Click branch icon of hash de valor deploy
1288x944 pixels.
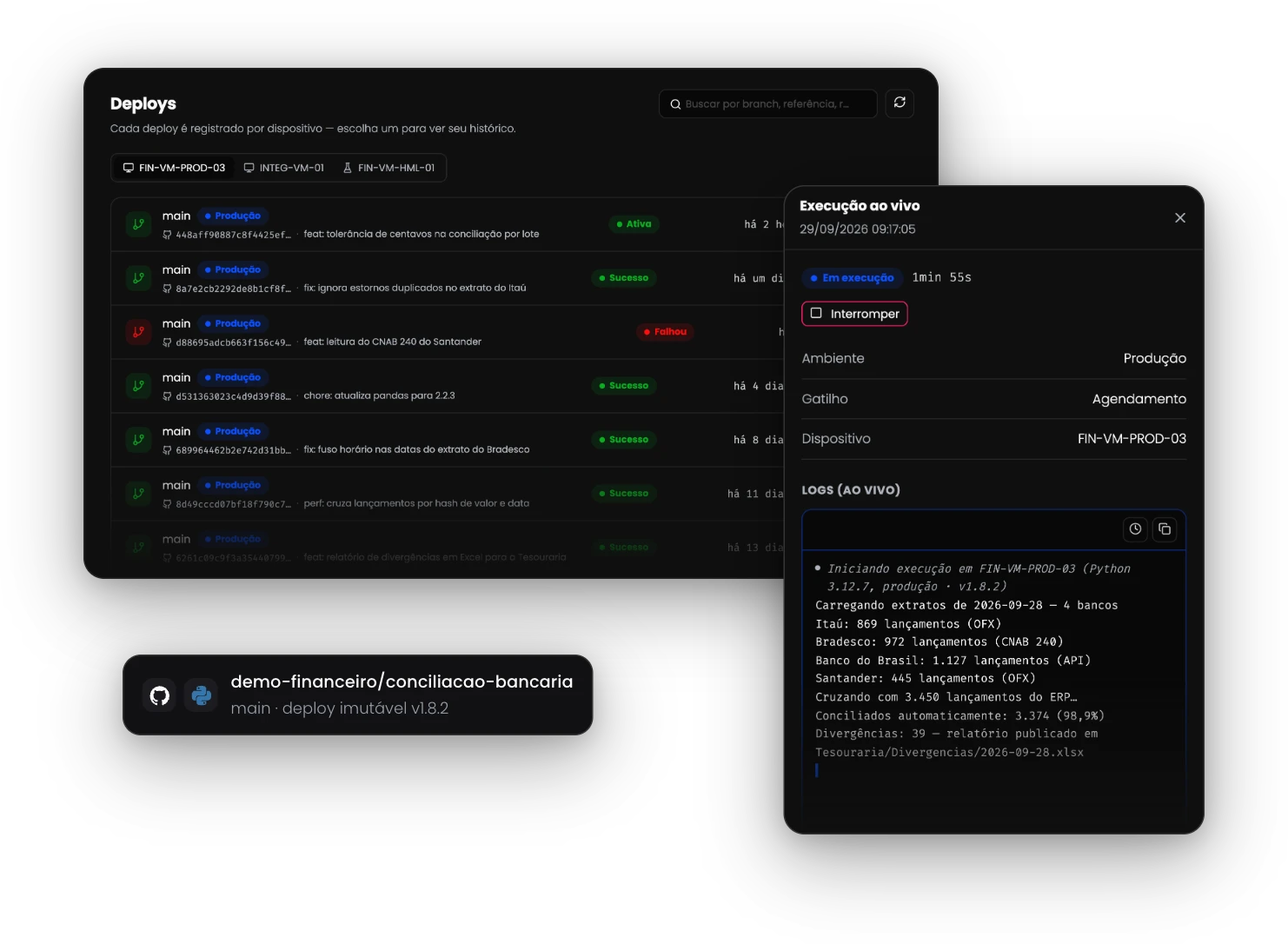click(x=138, y=494)
